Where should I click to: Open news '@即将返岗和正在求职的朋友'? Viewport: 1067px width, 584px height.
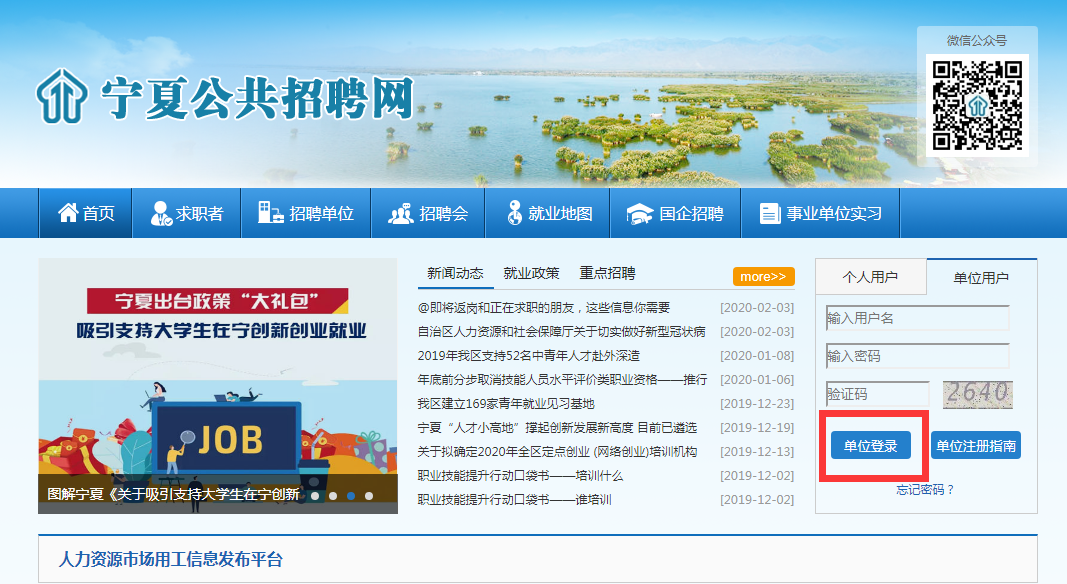click(x=544, y=308)
